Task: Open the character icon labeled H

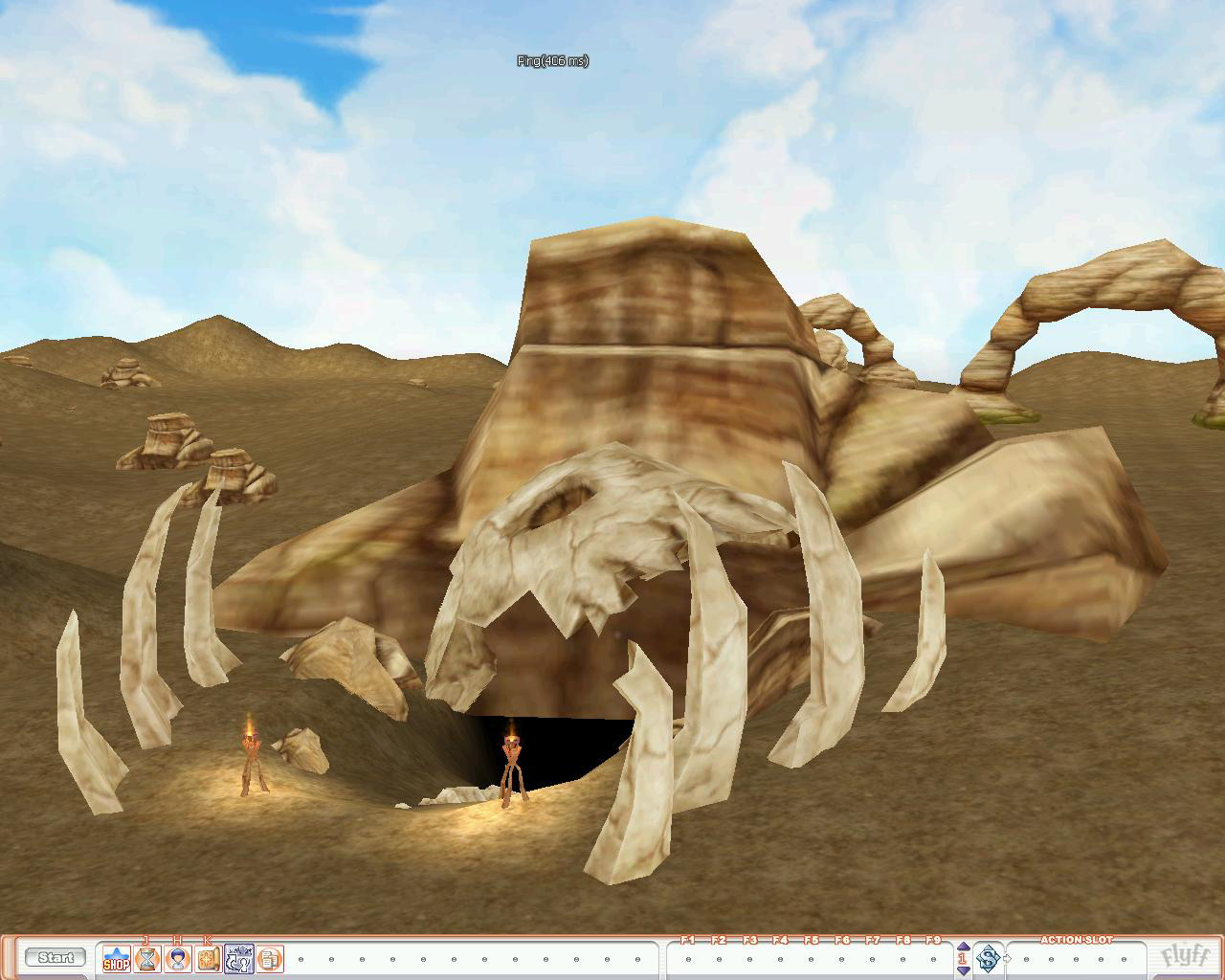Action: point(177,959)
